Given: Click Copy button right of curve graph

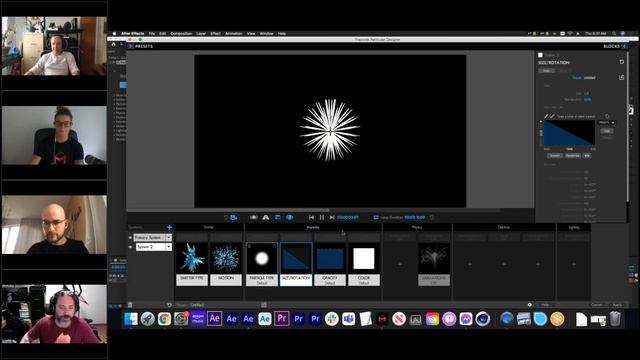Looking at the screenshot, I should tap(607, 131).
